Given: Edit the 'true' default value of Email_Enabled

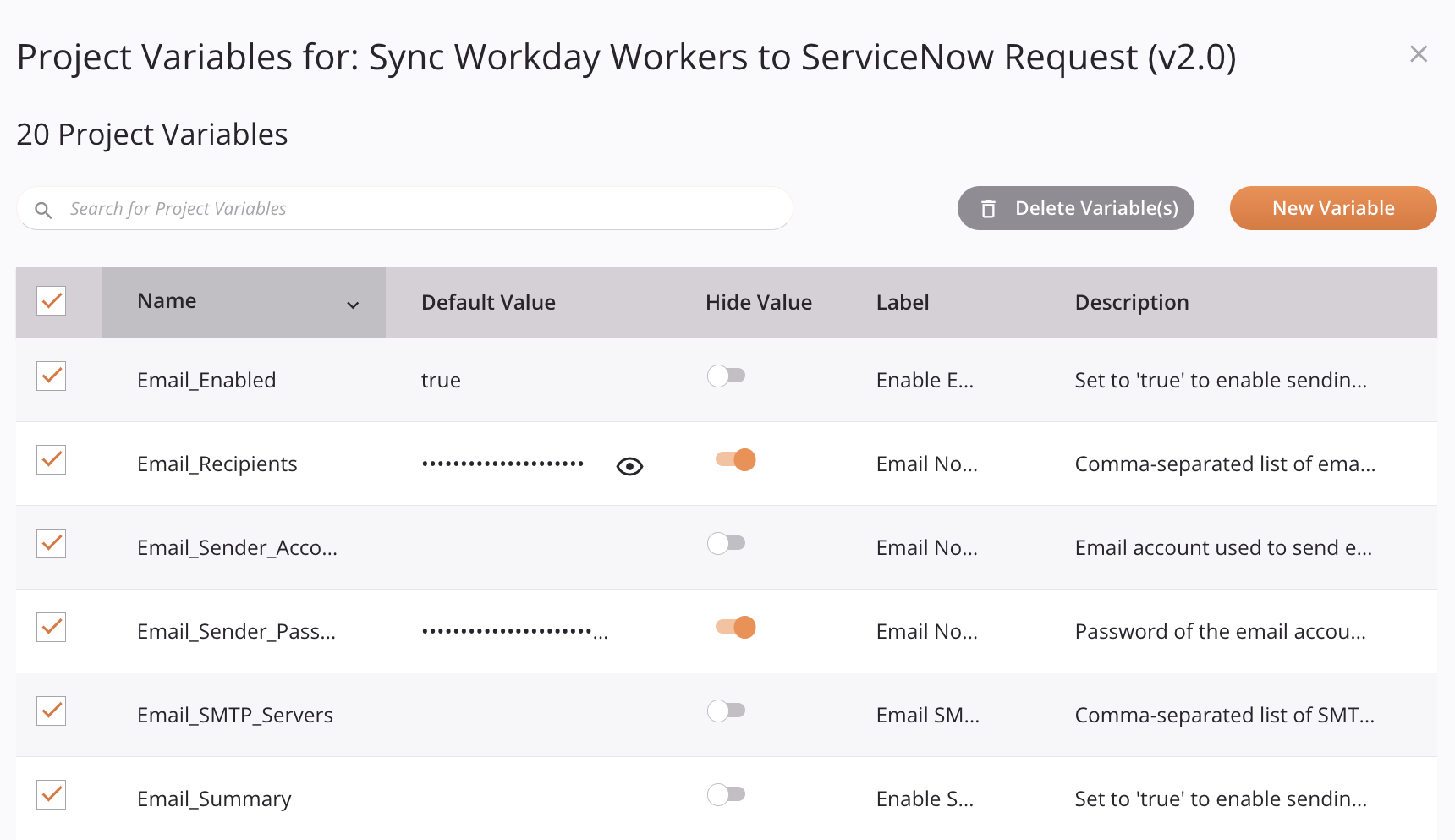Looking at the screenshot, I should pyautogui.click(x=441, y=380).
